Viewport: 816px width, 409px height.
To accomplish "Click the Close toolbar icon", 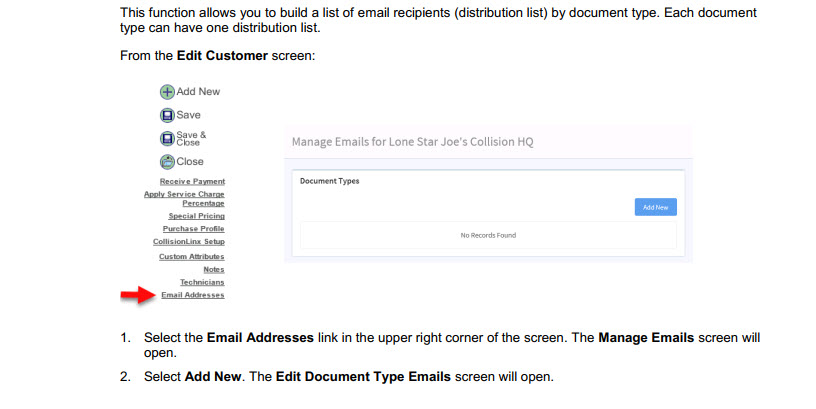I will pyautogui.click(x=167, y=161).
